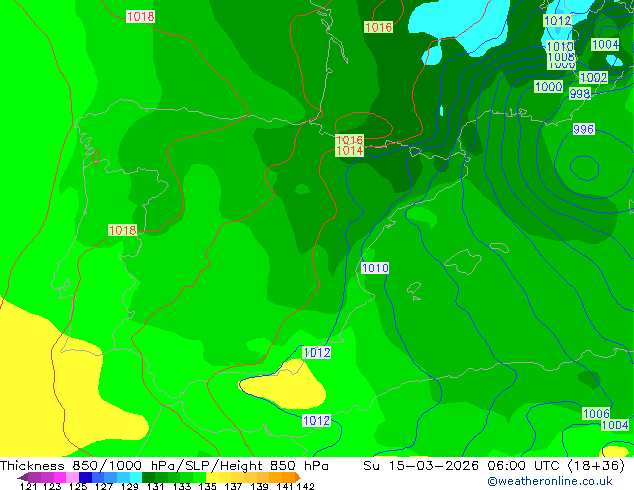Click the '06:00 UTC (18+36)' time text

pyautogui.click(x=556, y=466)
